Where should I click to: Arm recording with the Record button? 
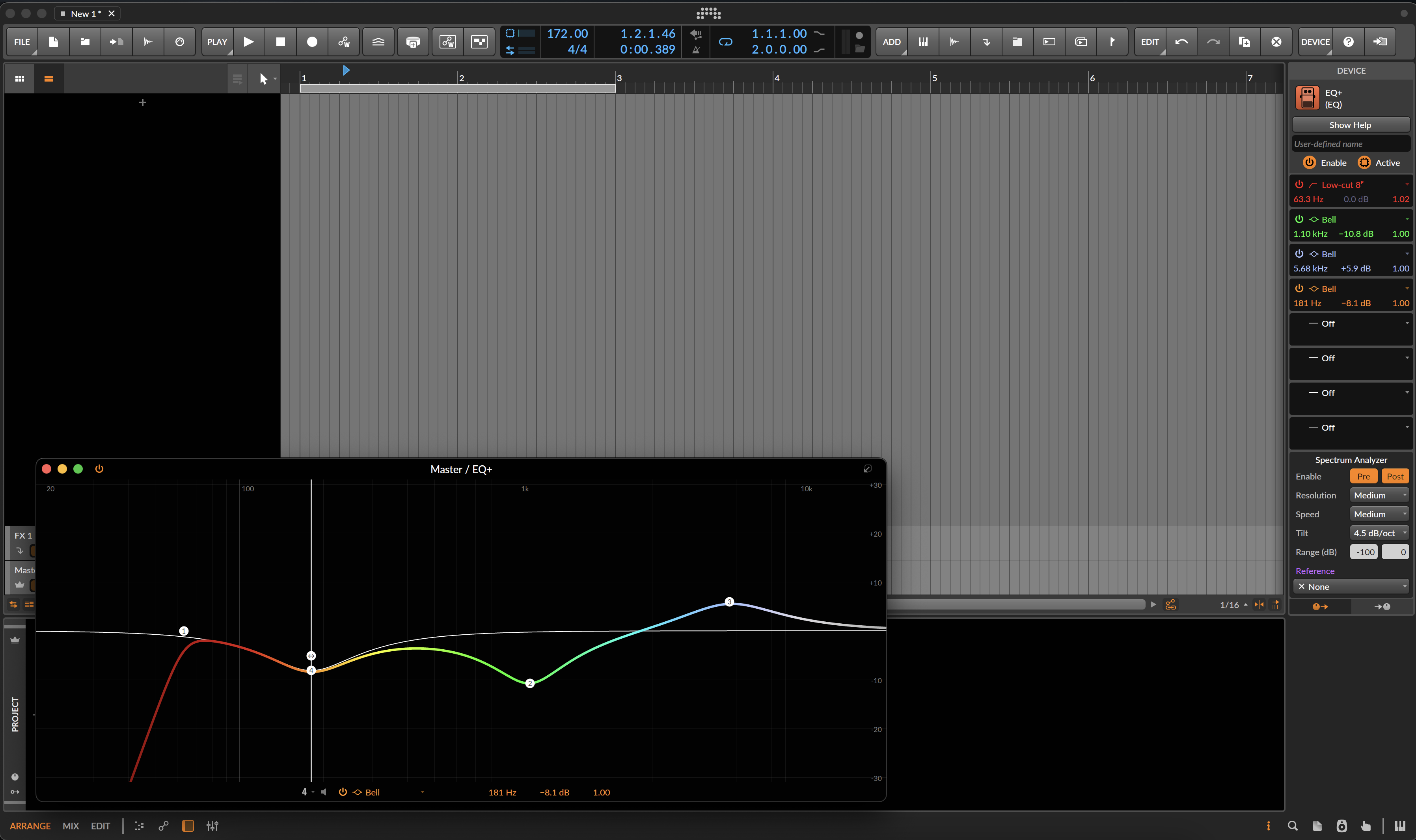pos(312,42)
